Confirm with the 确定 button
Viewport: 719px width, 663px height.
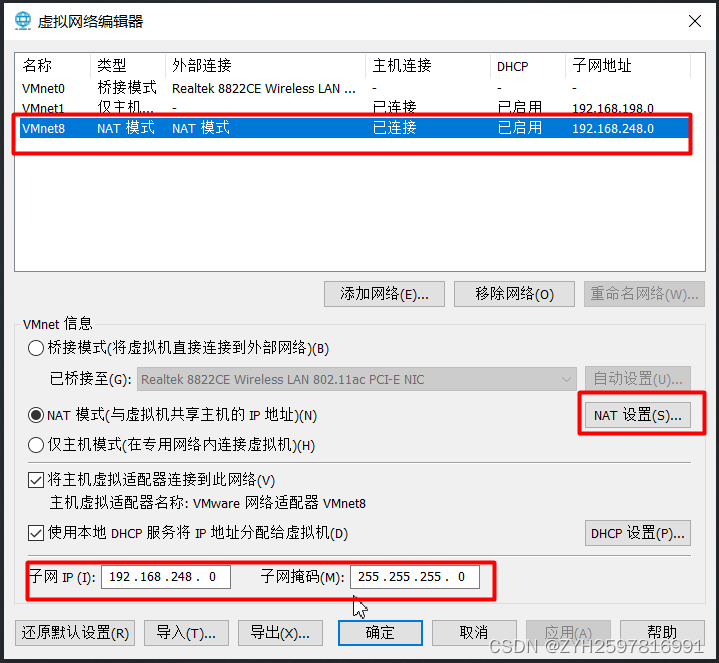(x=380, y=633)
